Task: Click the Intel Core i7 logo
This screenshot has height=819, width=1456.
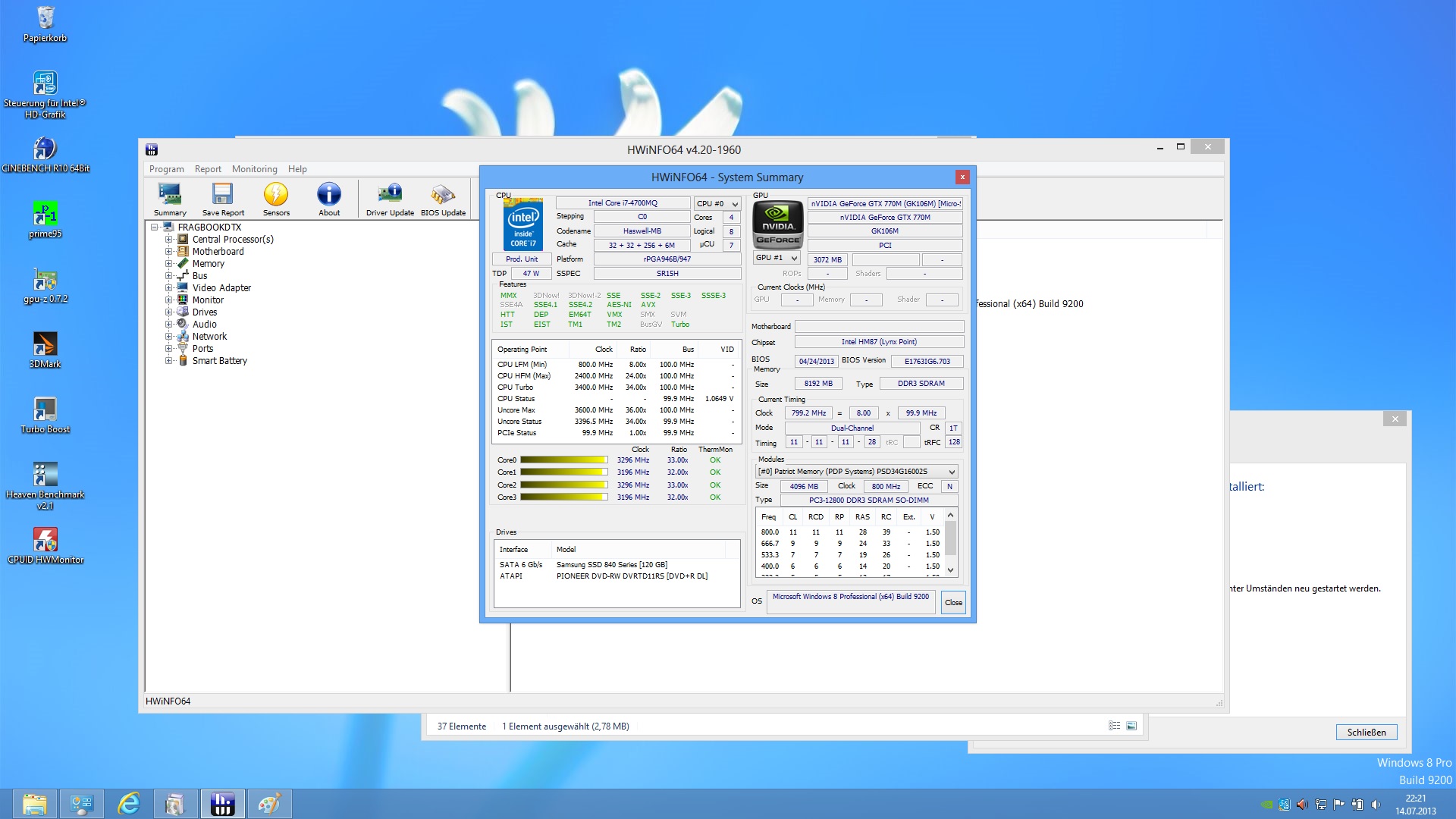Action: 523,225
